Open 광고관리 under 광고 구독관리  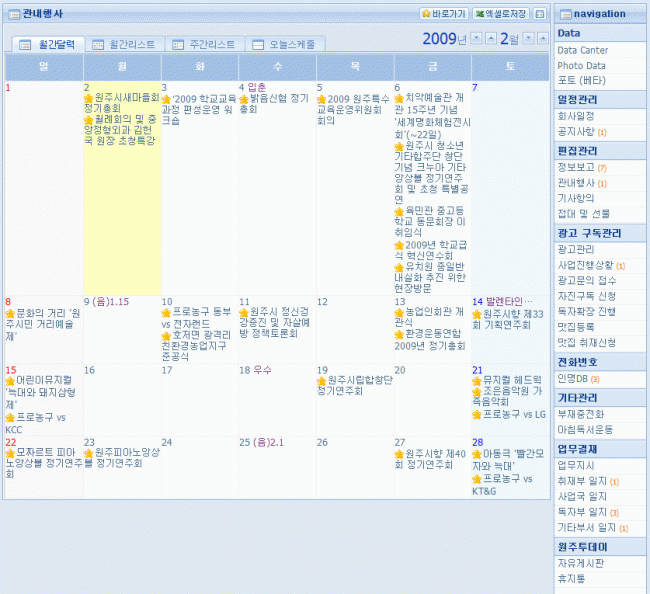[x=575, y=250]
